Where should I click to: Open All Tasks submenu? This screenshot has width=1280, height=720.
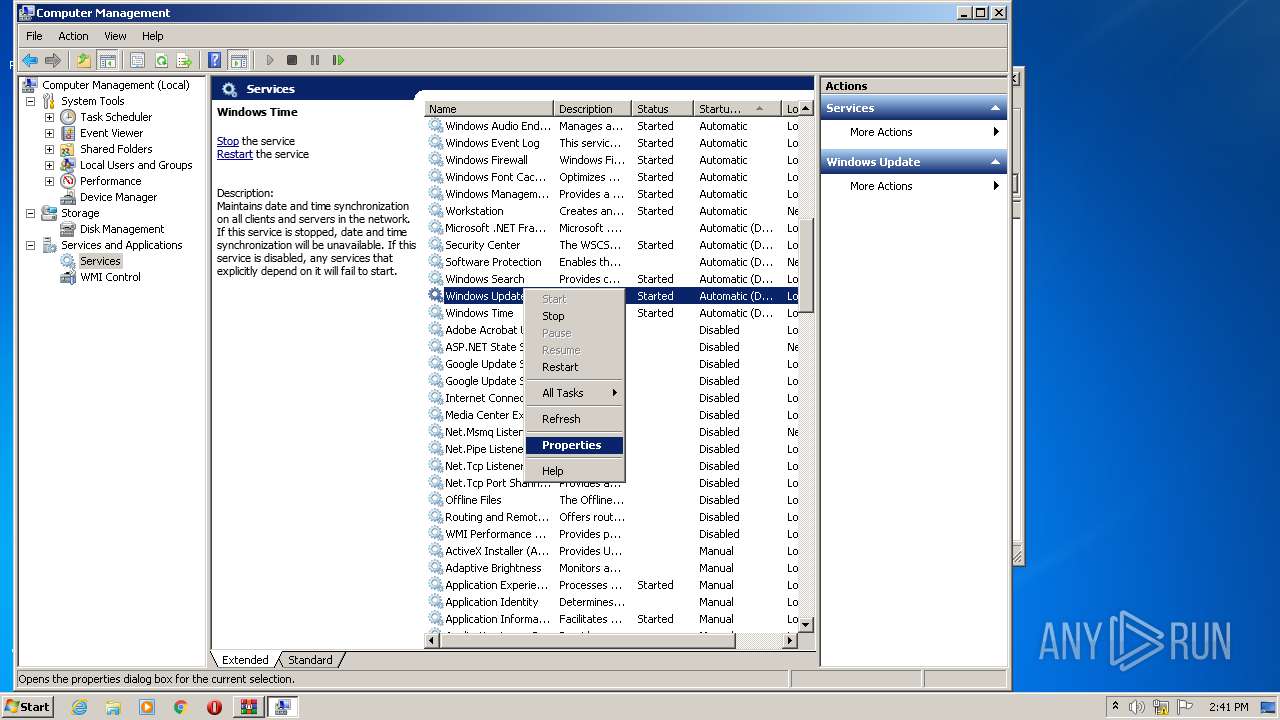[x=574, y=393]
